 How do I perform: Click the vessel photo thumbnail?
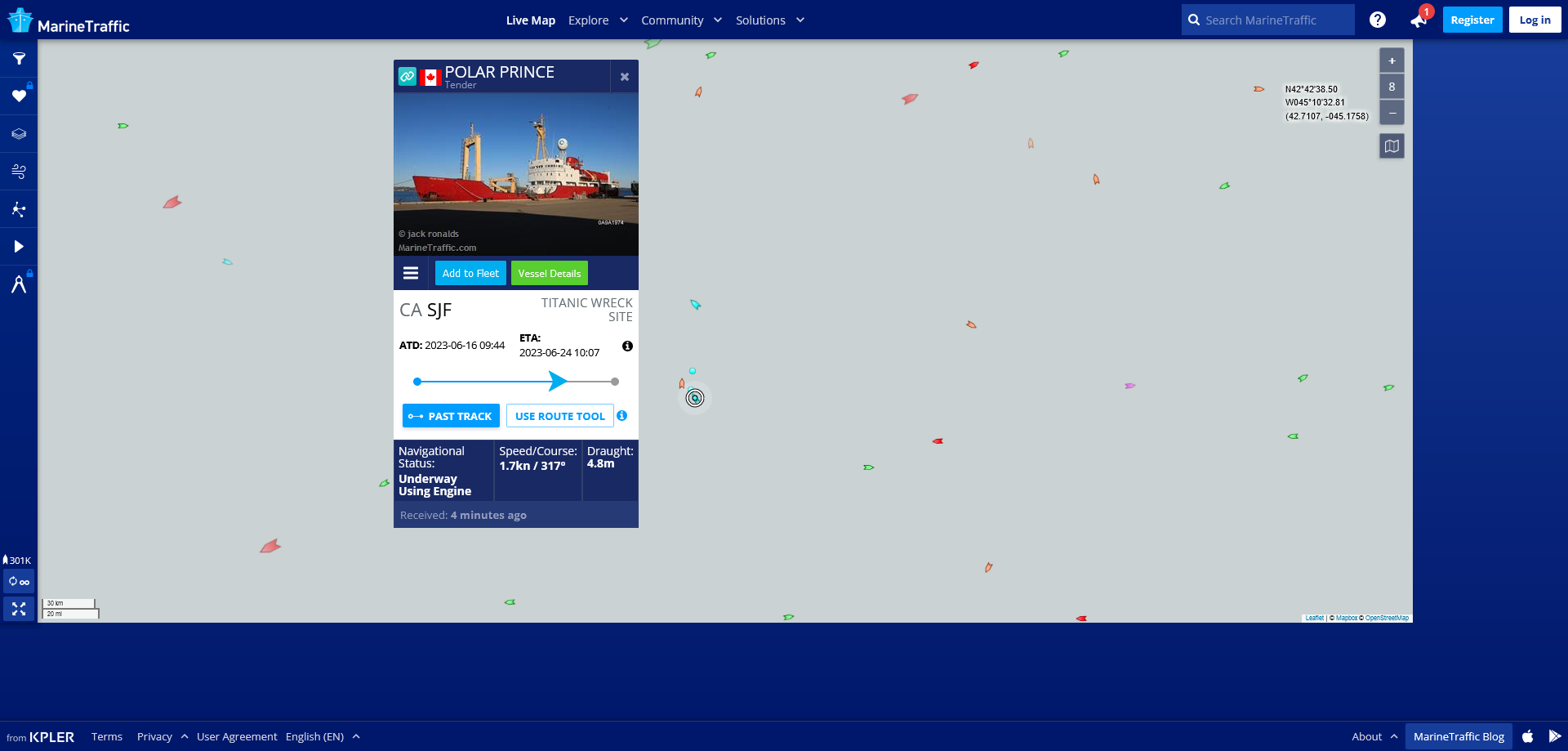tap(516, 174)
